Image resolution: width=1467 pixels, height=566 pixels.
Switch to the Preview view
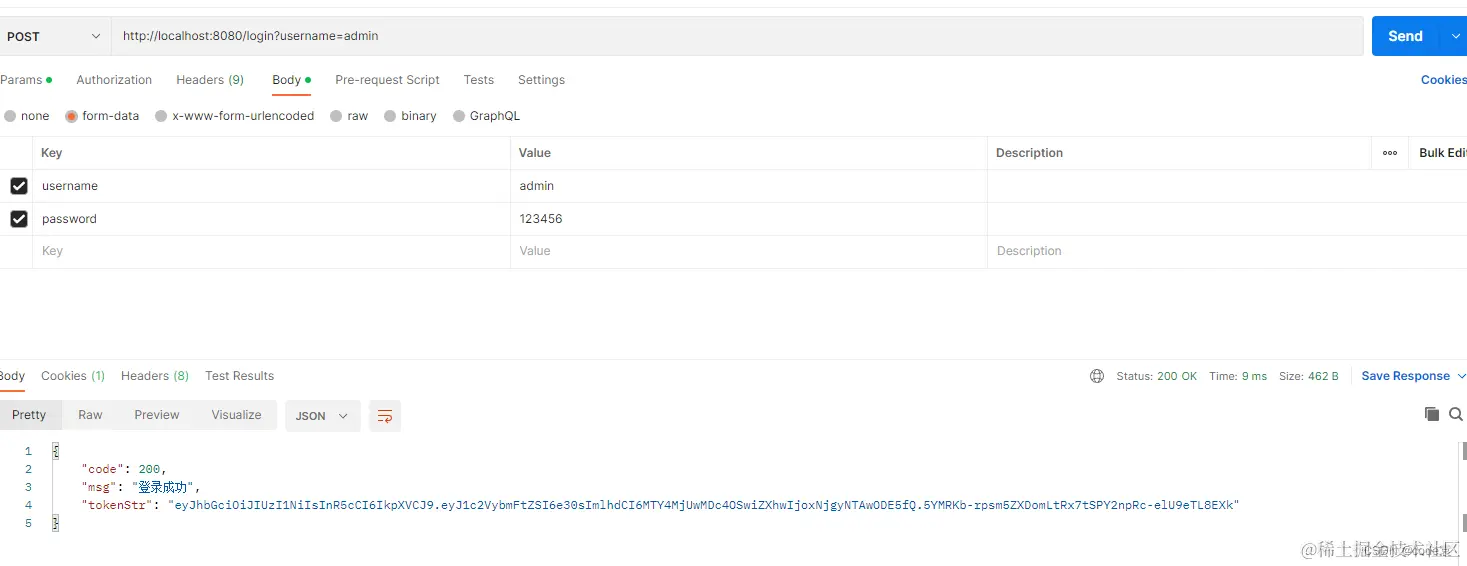157,415
